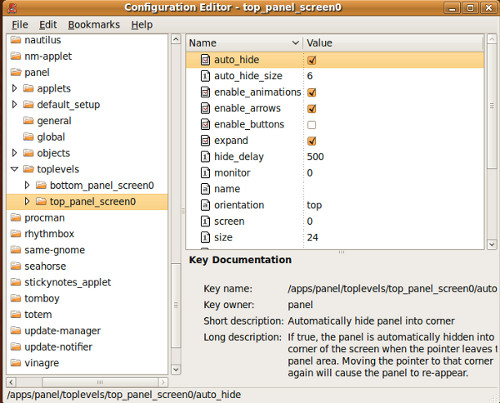The image size is (500, 403).
Task: Select the vinagre tree item
Action: [x=42, y=363]
